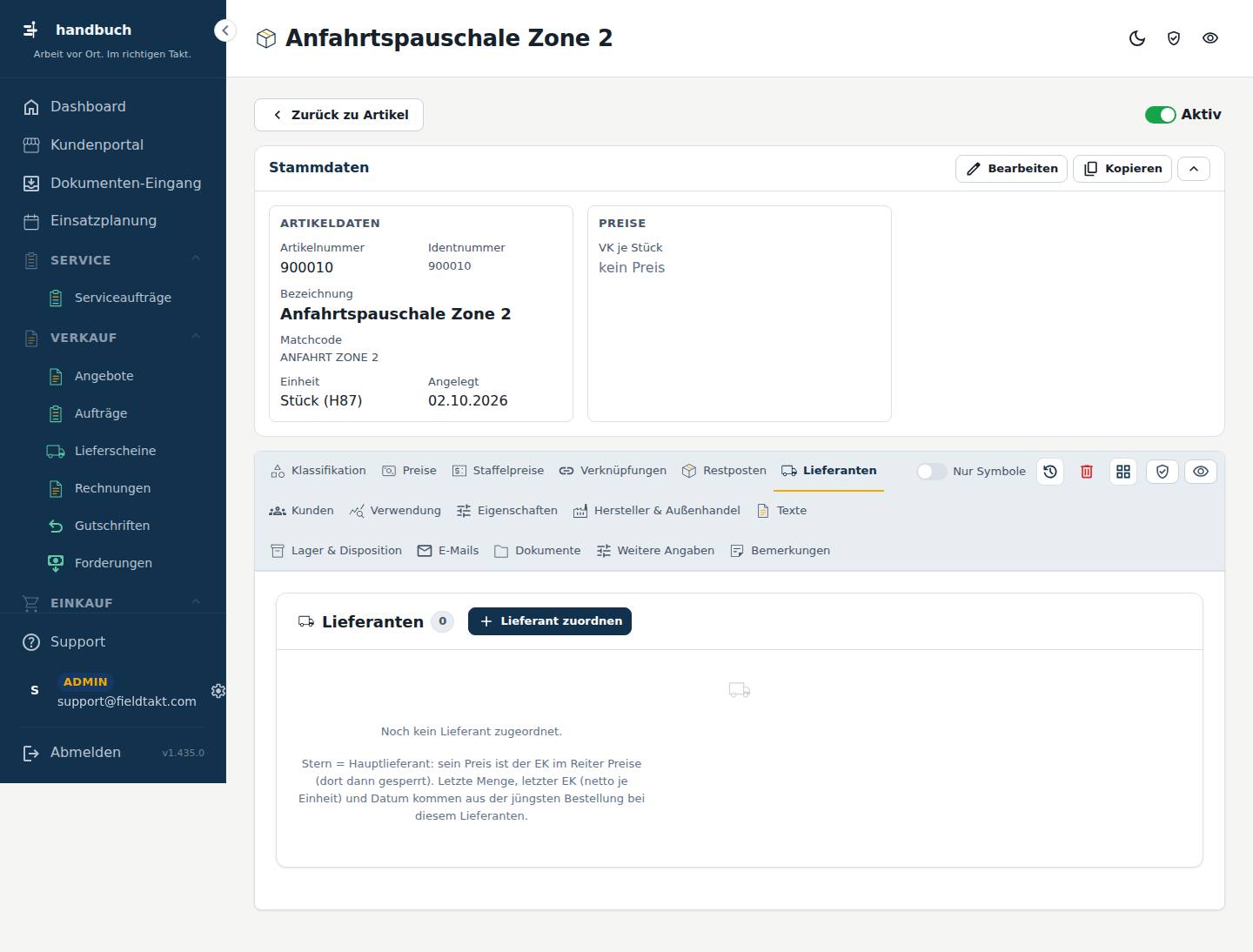Open Forderungen in the sidebar
This screenshot has width=1253, height=952.
coord(113,563)
